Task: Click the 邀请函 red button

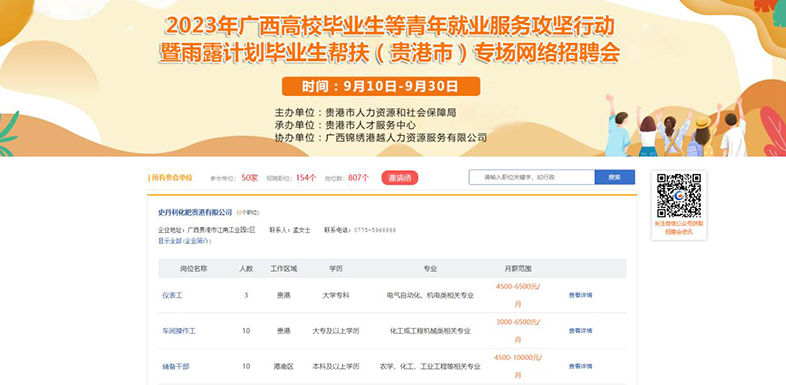Action: [400, 178]
